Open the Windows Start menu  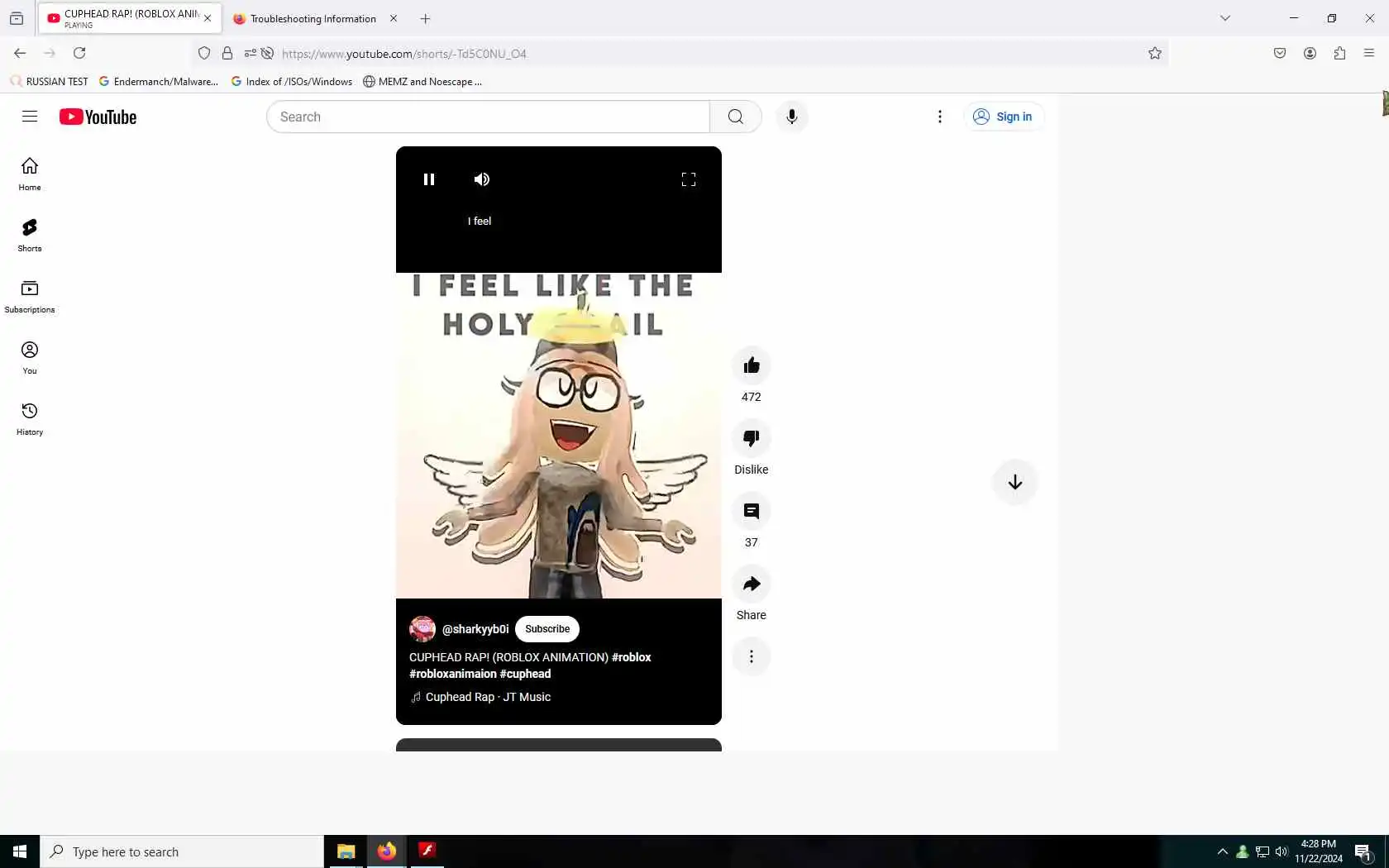click(x=20, y=851)
